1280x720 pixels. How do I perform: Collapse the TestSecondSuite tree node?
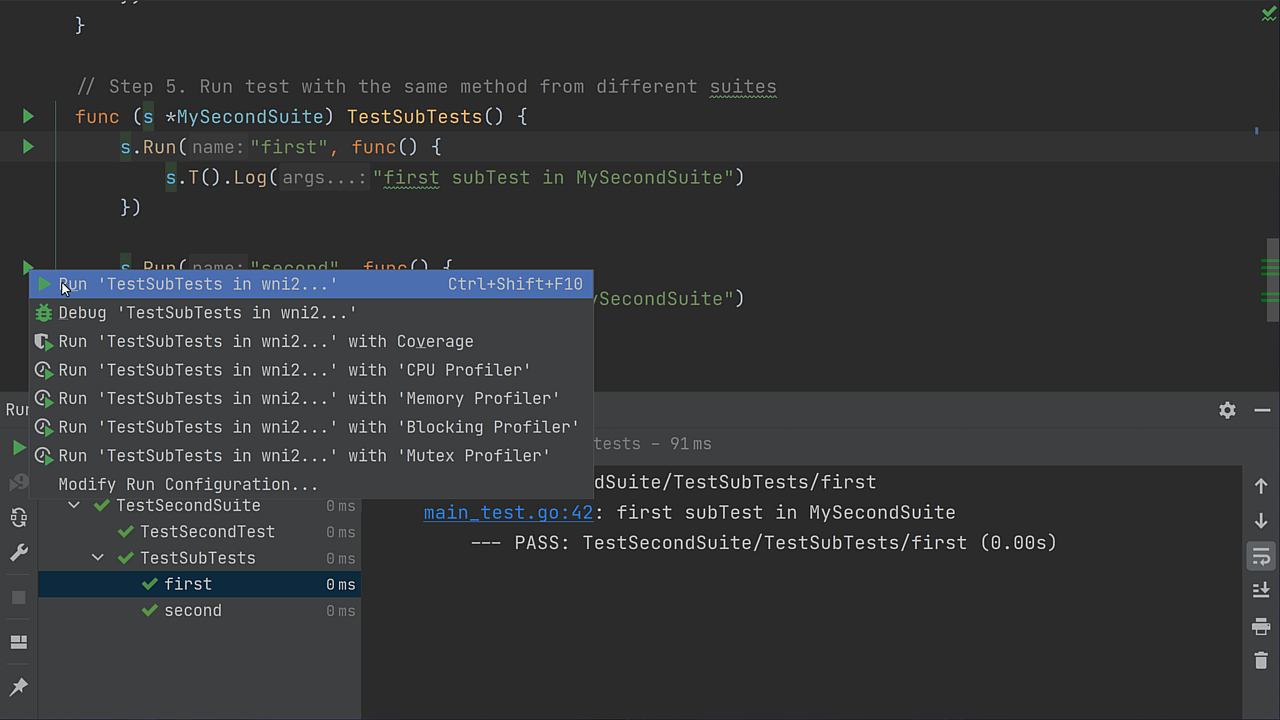pyautogui.click(x=74, y=506)
